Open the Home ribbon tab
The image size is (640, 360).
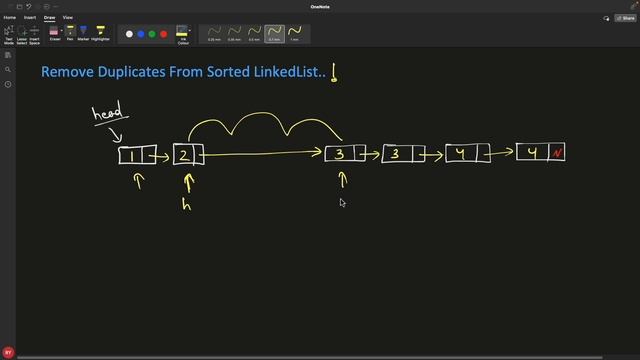[x=10, y=18]
